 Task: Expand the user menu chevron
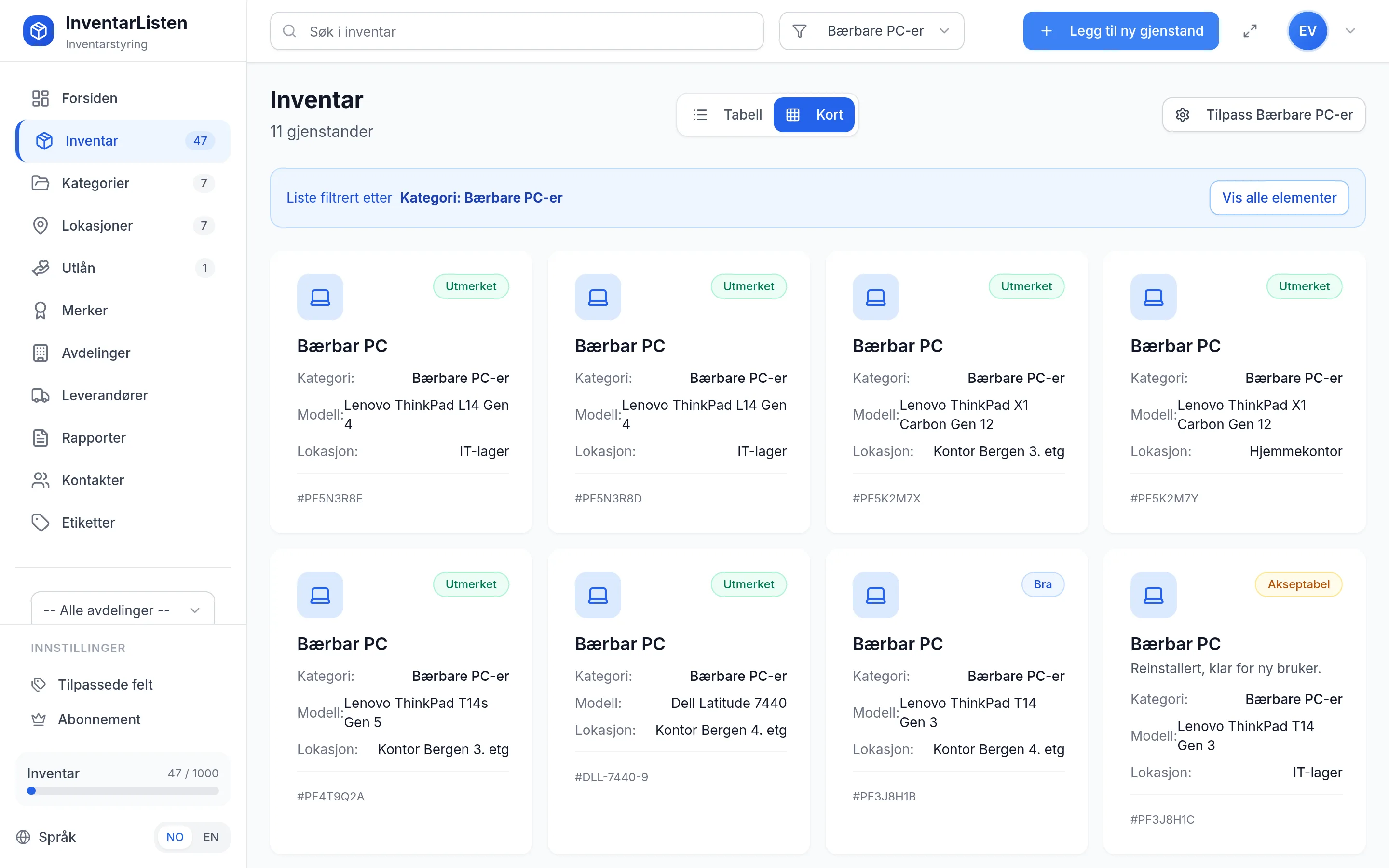[x=1350, y=31]
